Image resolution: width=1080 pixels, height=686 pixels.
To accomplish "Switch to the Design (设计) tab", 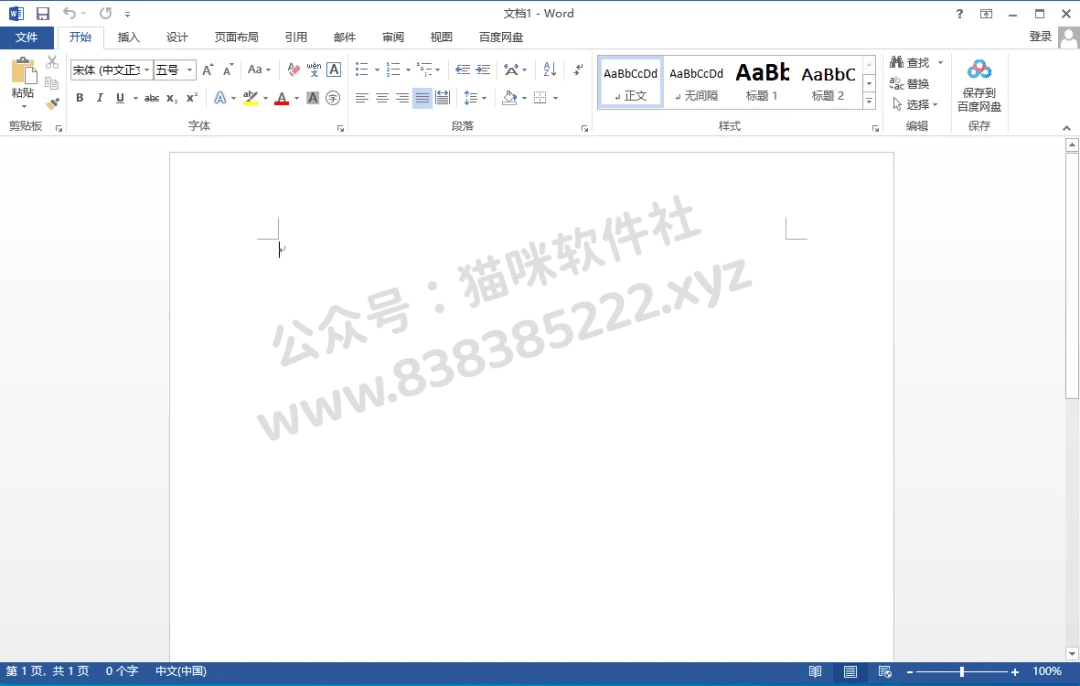I will pyautogui.click(x=177, y=37).
